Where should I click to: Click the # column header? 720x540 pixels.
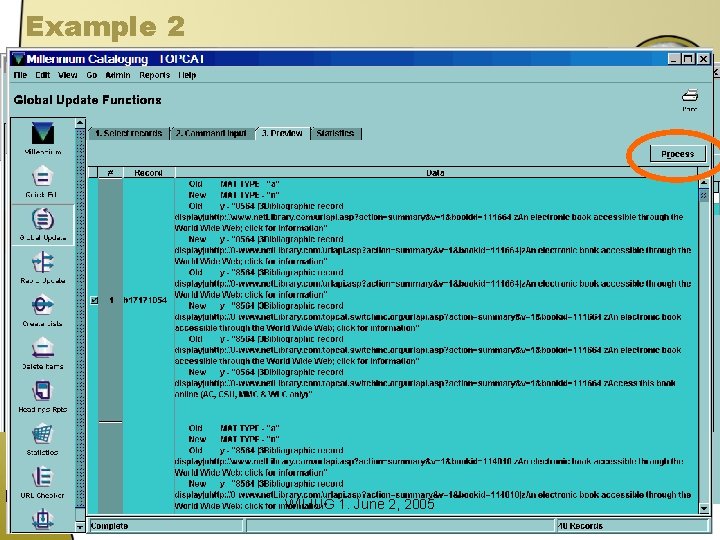110,173
